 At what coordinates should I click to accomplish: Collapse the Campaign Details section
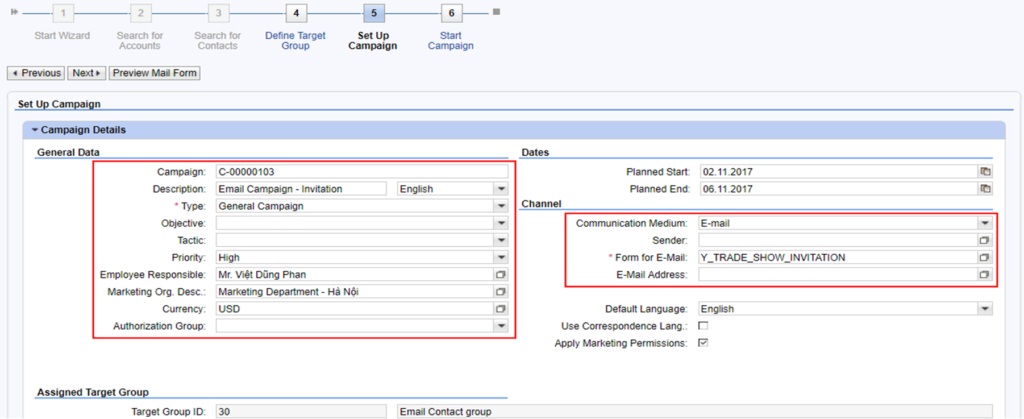pos(35,130)
